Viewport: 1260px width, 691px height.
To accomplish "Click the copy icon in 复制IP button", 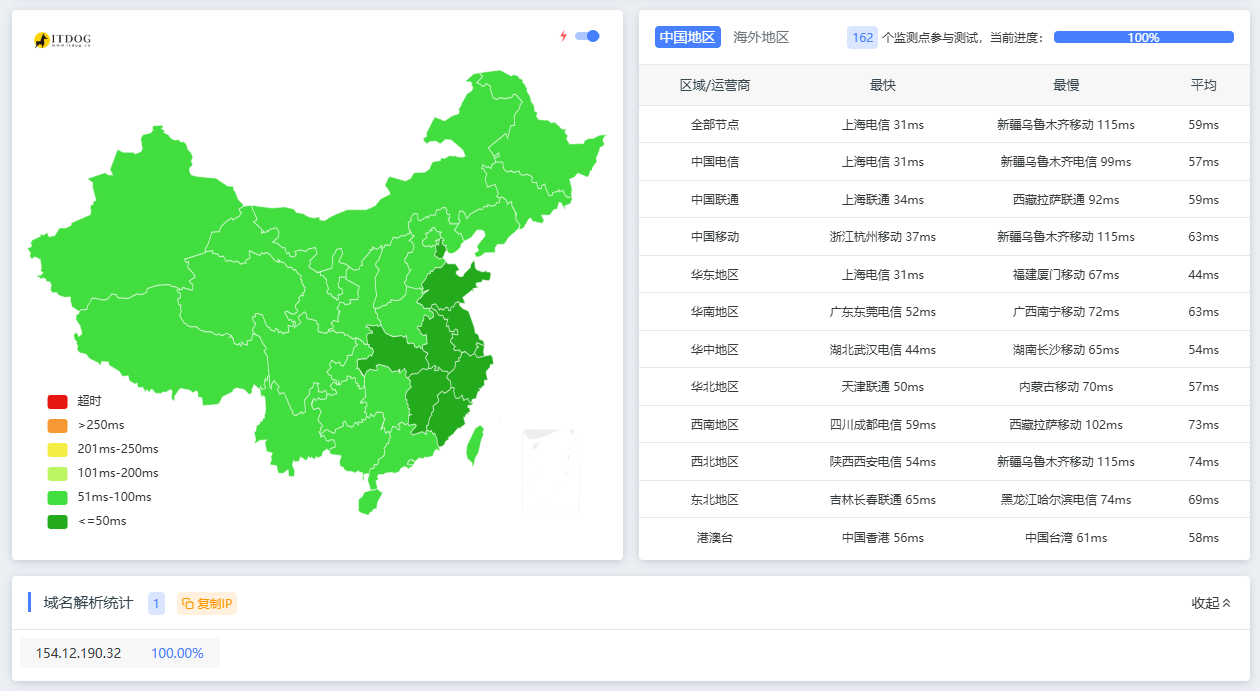I will click(x=187, y=604).
